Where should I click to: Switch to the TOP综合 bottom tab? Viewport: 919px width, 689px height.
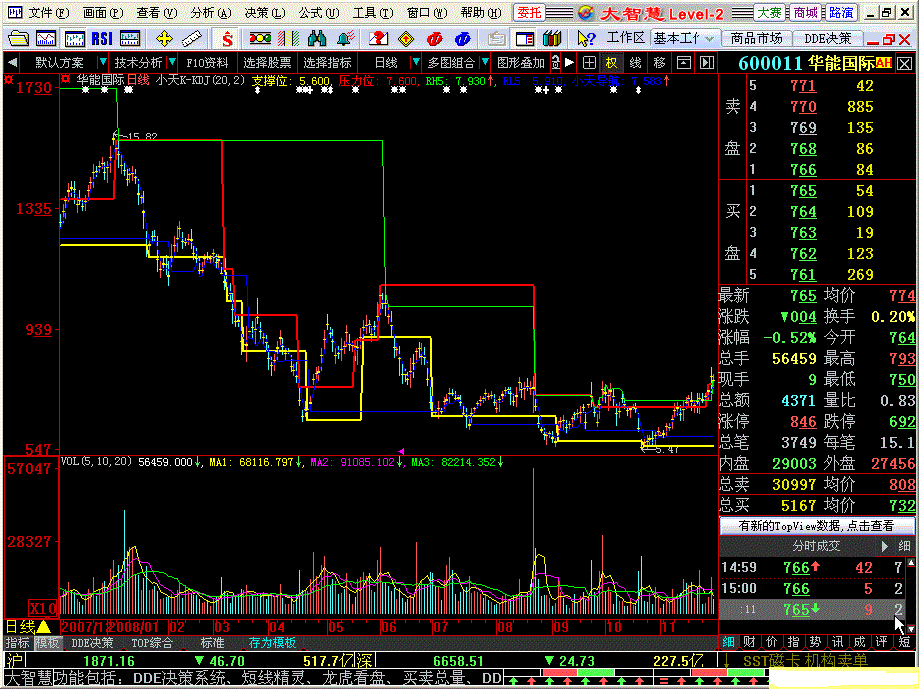pos(152,643)
